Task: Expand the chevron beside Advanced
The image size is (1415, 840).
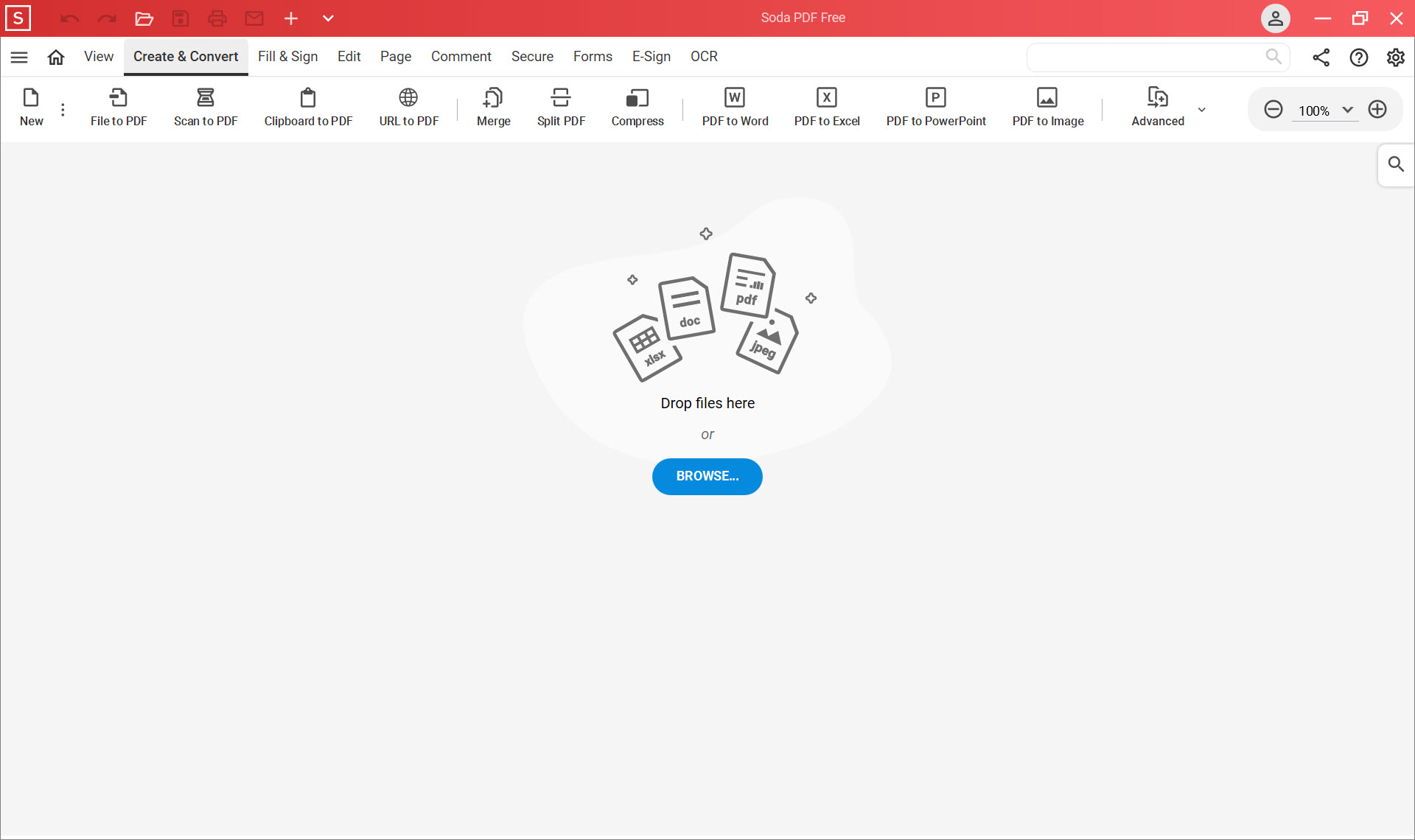Action: [1202, 110]
